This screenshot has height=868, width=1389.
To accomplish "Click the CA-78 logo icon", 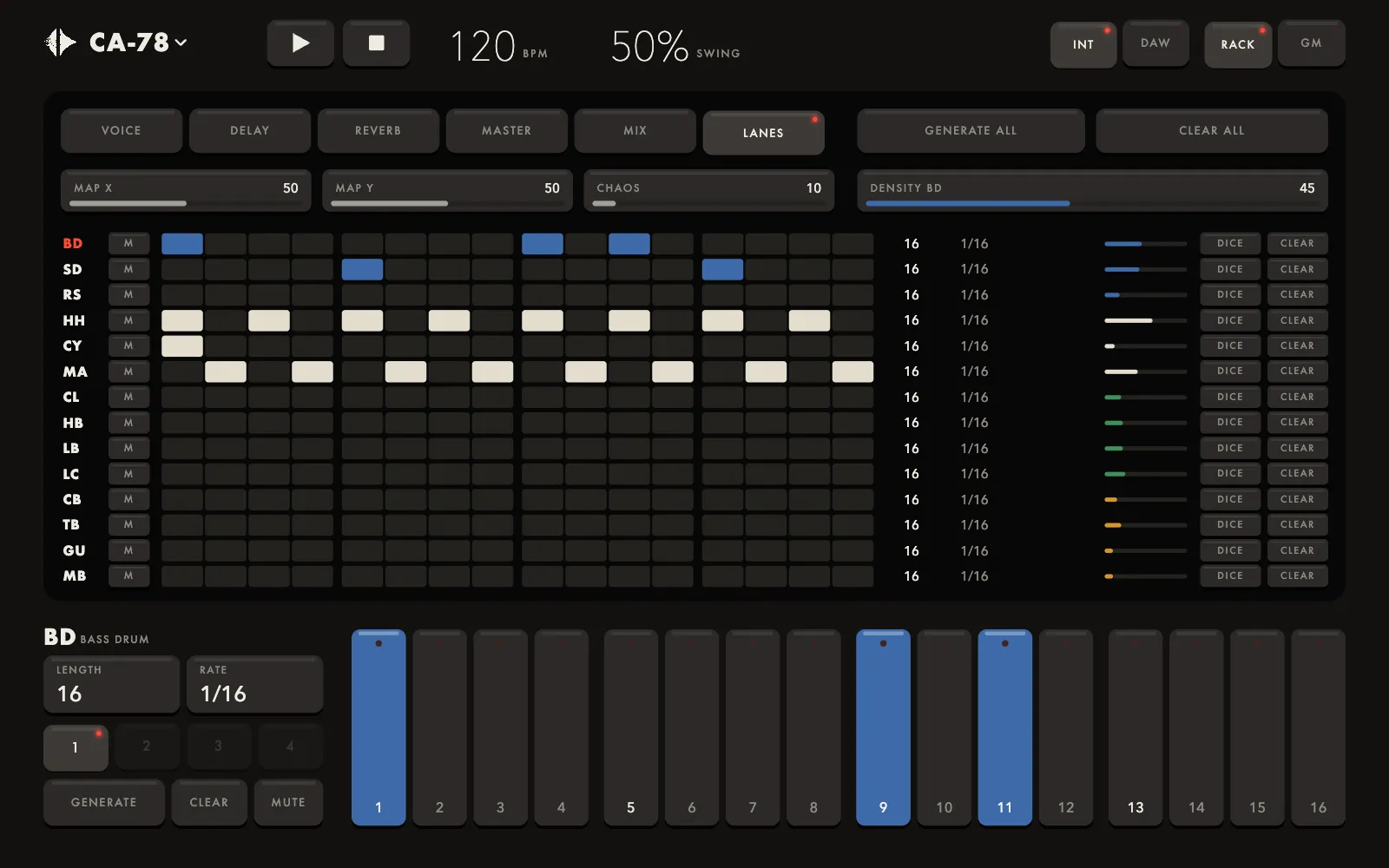I will 60,42.
